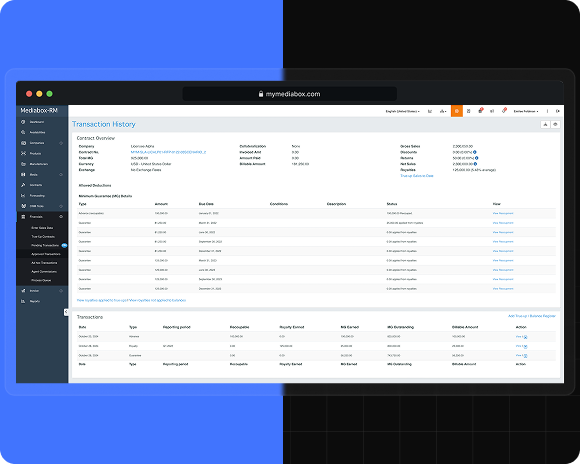Select True-Up Contracts submenu item
580x464 pixels.
pos(43,236)
